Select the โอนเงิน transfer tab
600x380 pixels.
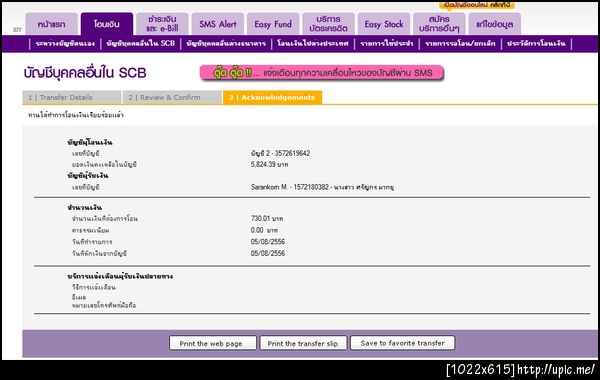pyautogui.click(x=107, y=24)
